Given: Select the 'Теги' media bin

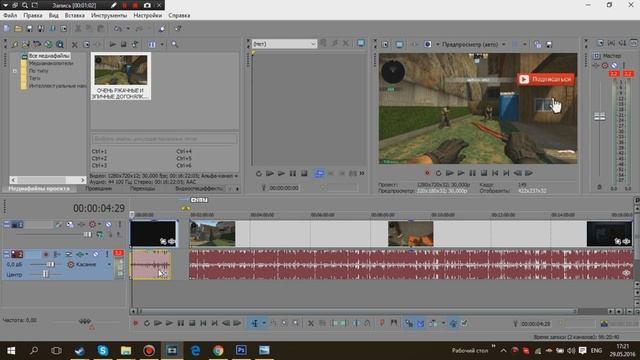Looking at the screenshot, I should pyautogui.click(x=35, y=78).
